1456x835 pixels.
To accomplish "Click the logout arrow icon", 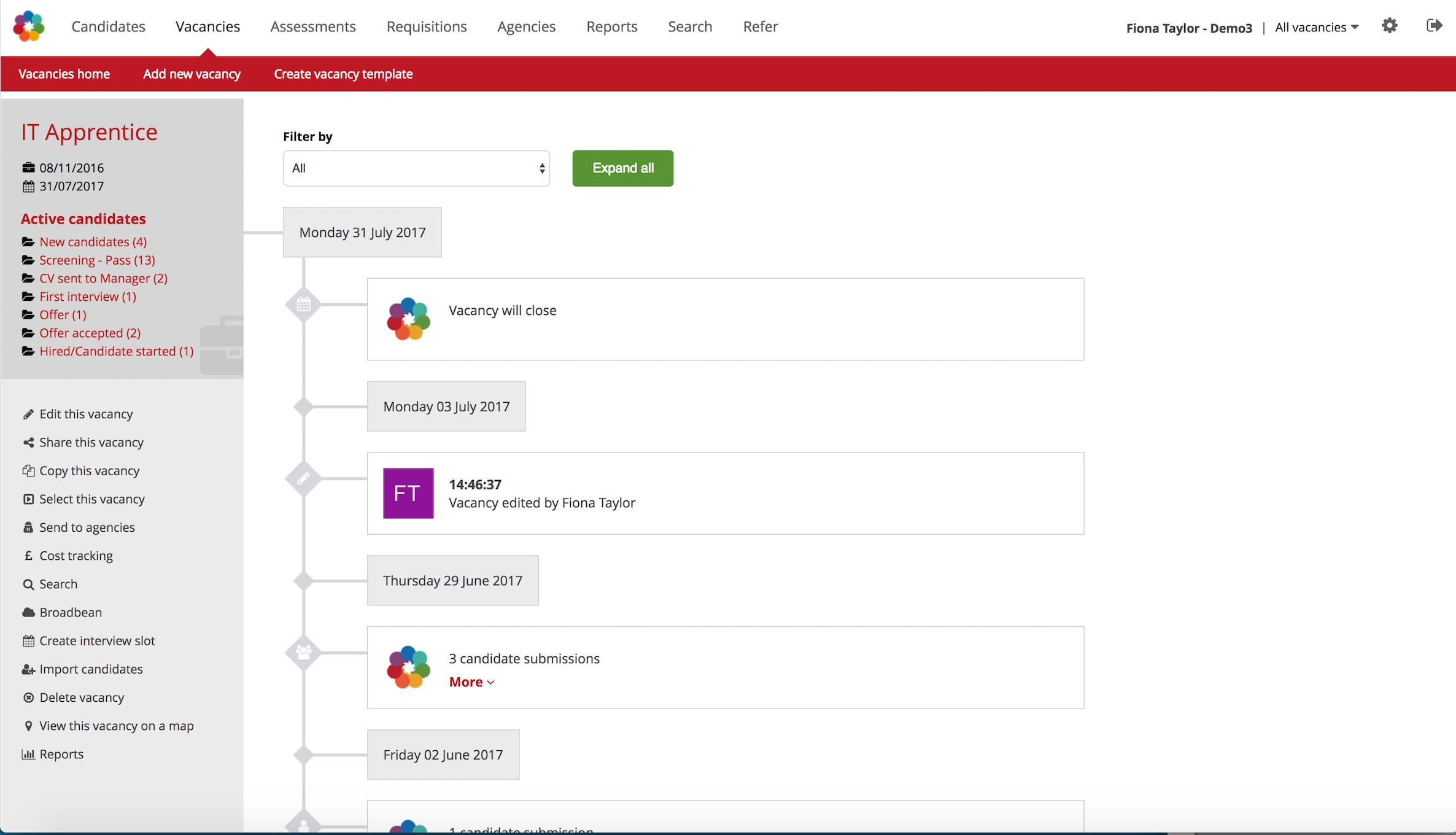I will 1434,26.
